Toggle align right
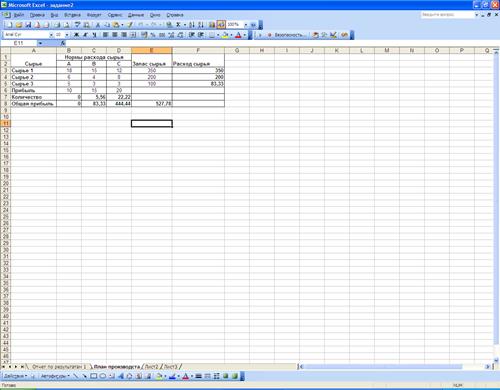This screenshot has height=390, width=500. coord(124,35)
